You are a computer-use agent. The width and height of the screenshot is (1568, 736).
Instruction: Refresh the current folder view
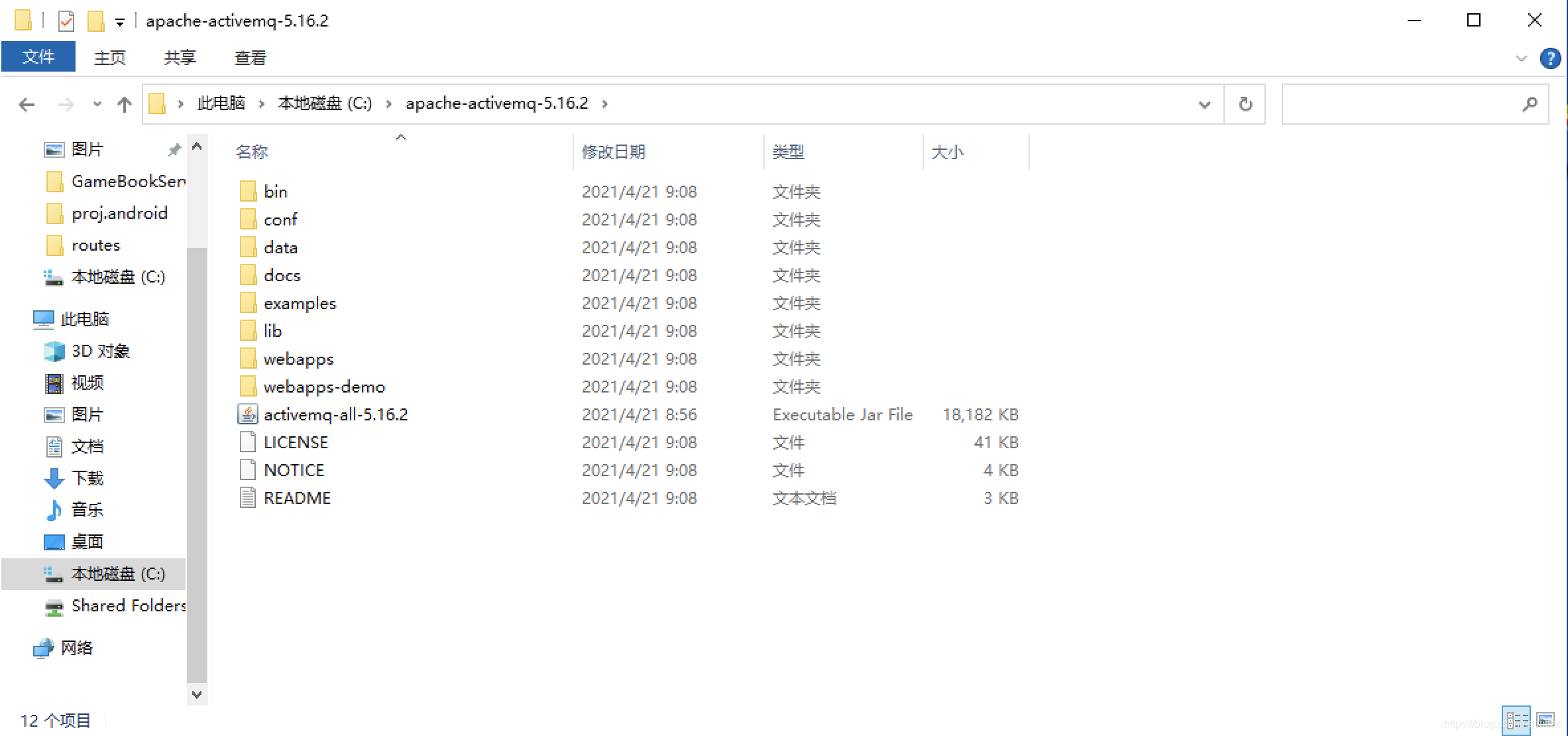1245,104
